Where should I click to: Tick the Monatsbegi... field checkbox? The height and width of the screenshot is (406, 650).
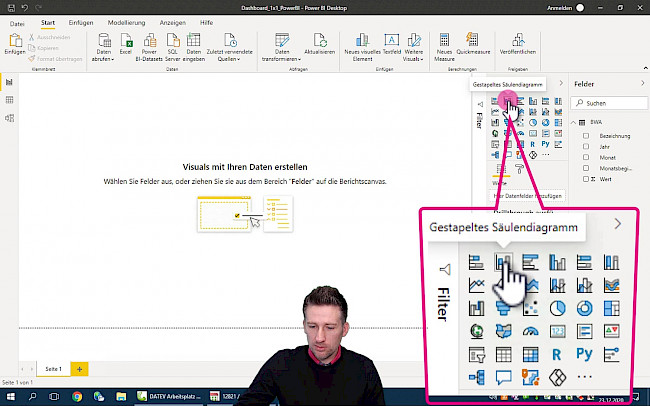click(586, 168)
